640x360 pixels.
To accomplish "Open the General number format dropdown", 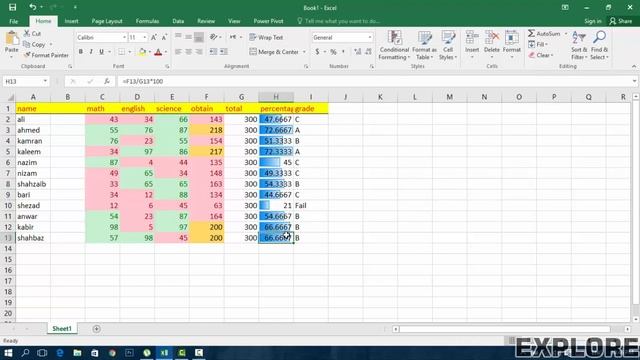I will point(370,37).
